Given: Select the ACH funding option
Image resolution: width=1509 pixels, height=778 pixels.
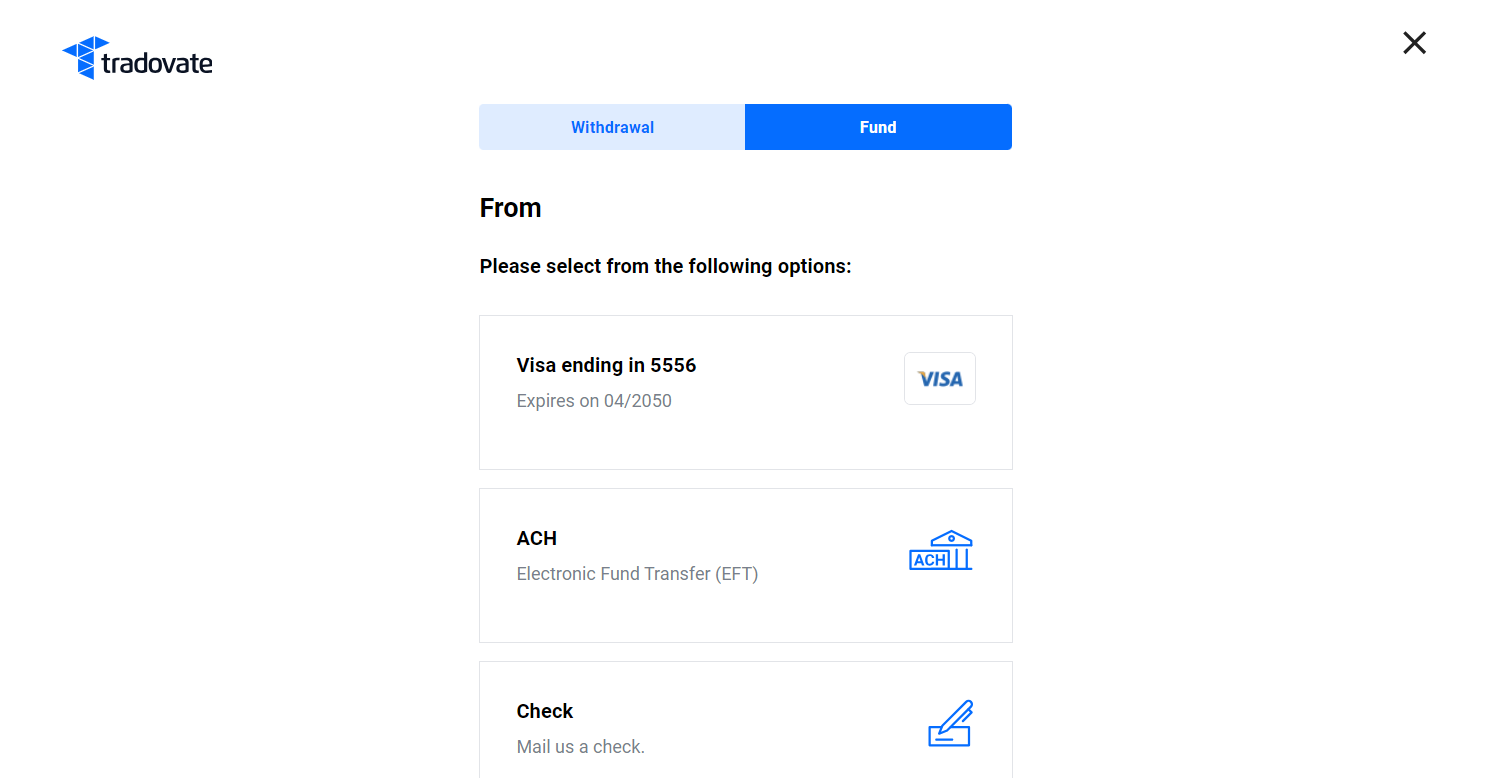Looking at the screenshot, I should 746,565.
